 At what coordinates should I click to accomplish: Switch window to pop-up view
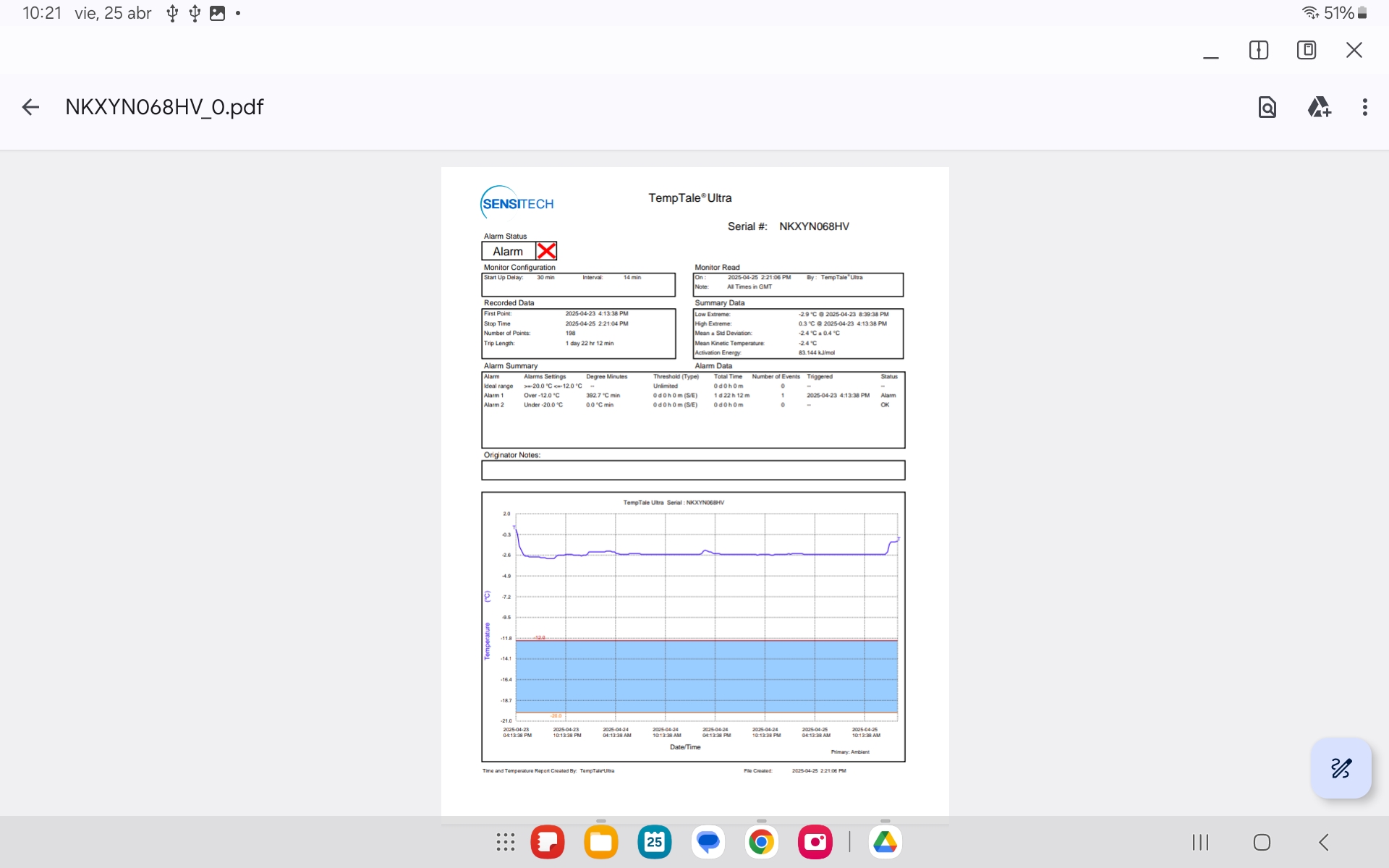[x=1307, y=50]
